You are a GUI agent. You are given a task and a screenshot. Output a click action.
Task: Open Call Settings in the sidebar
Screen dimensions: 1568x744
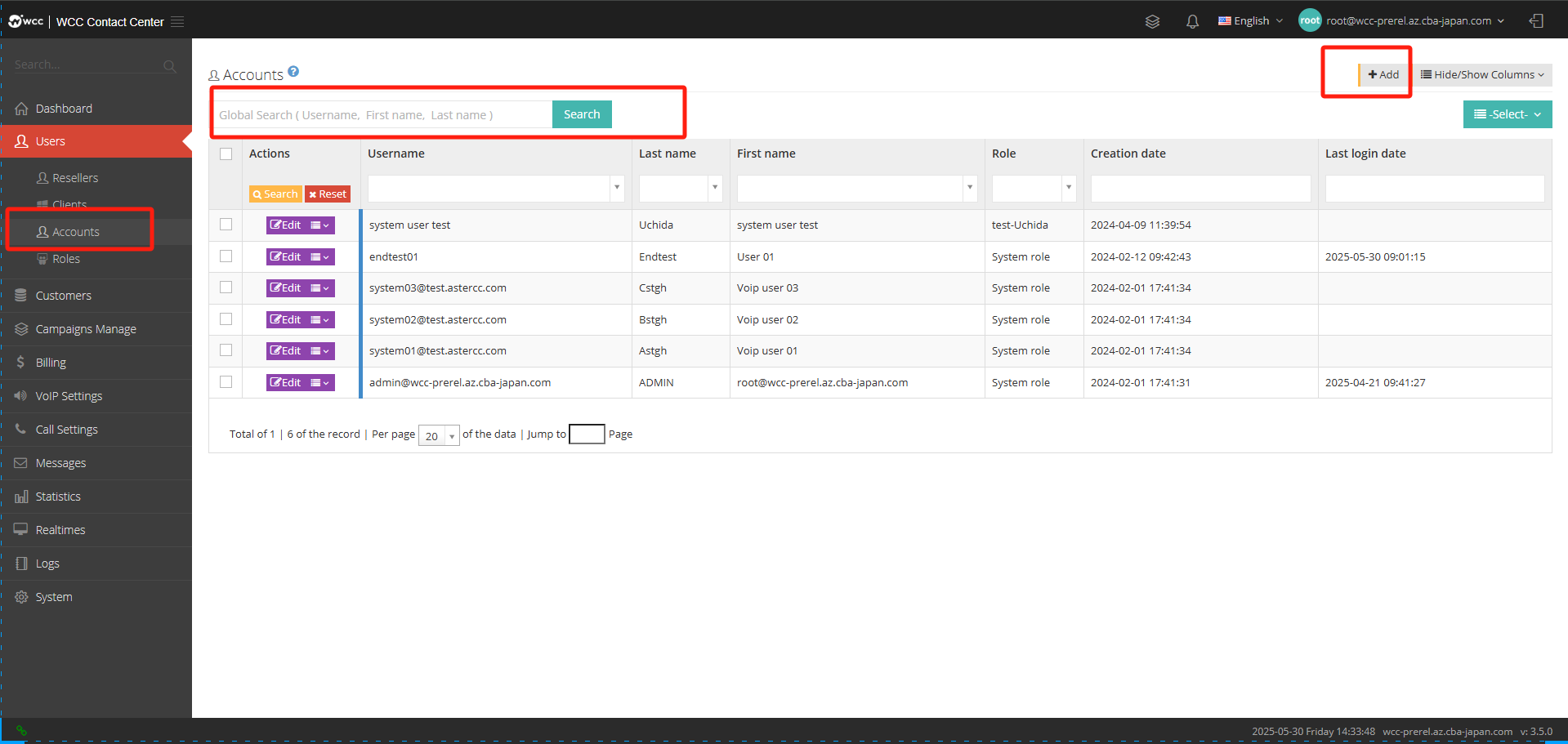(x=96, y=430)
